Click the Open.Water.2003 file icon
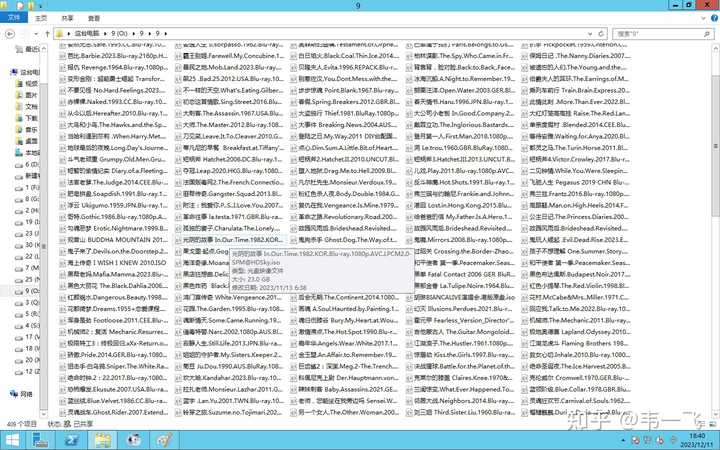The height and width of the screenshot is (450, 720). click(409, 90)
